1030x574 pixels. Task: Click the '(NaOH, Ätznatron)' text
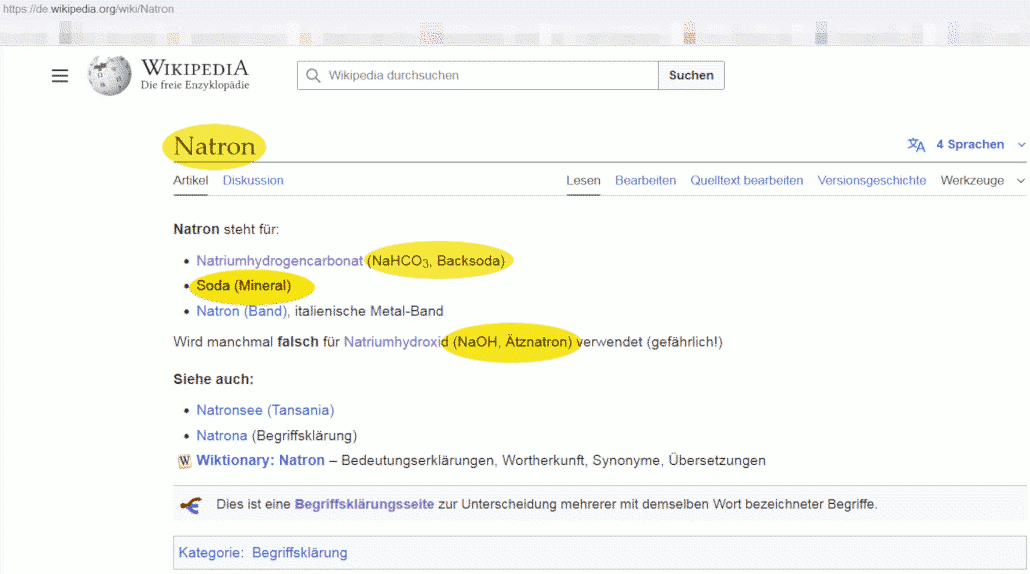pos(512,342)
